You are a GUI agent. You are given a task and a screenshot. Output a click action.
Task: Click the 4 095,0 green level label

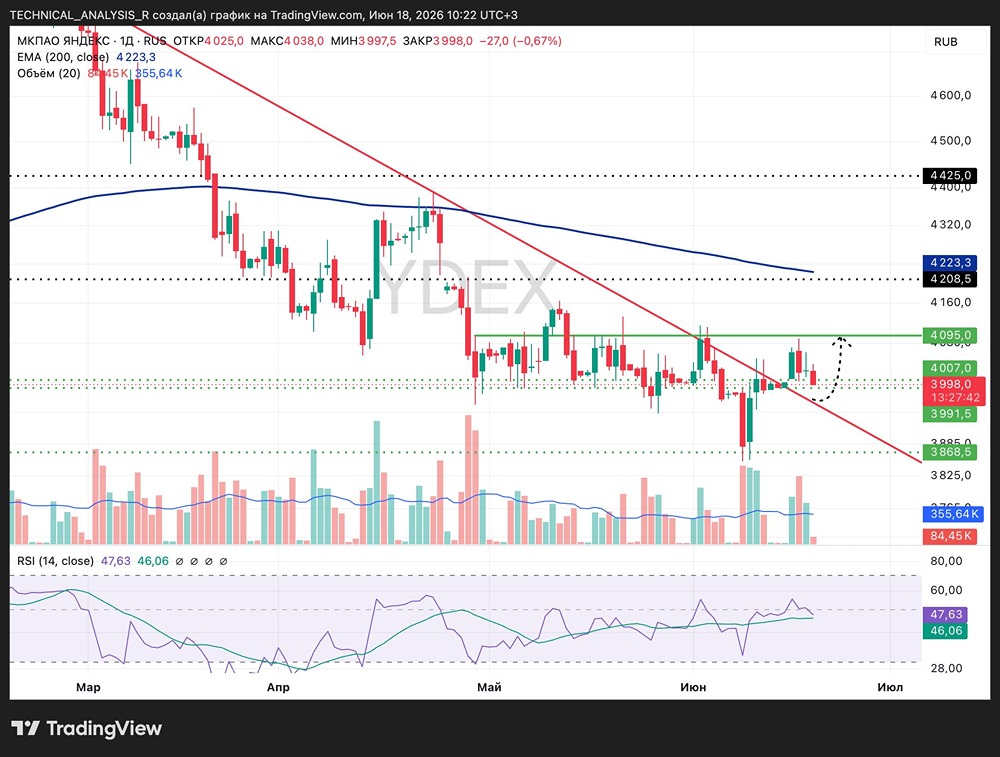pyautogui.click(x=950, y=335)
